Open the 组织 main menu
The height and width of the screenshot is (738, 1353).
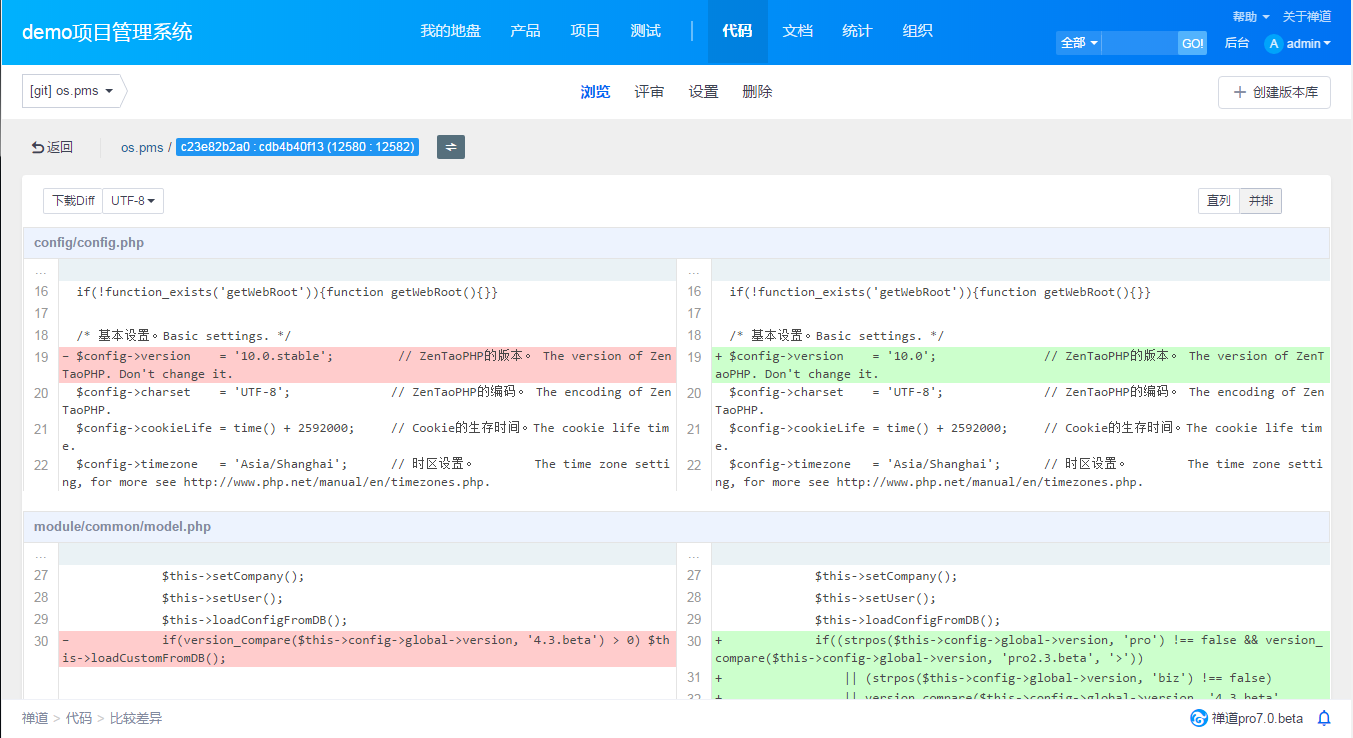pos(917,31)
